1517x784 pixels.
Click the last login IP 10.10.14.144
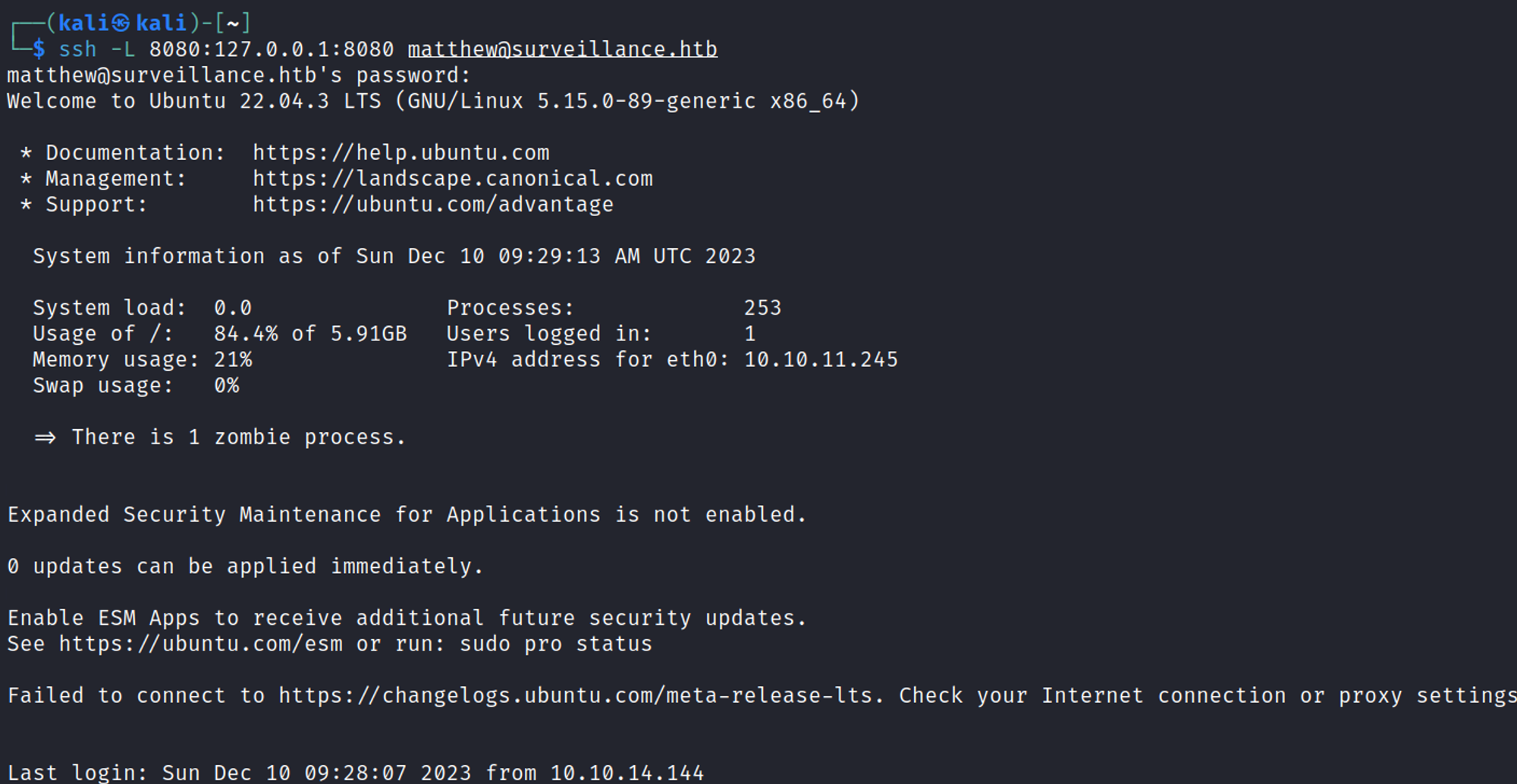click(x=627, y=773)
